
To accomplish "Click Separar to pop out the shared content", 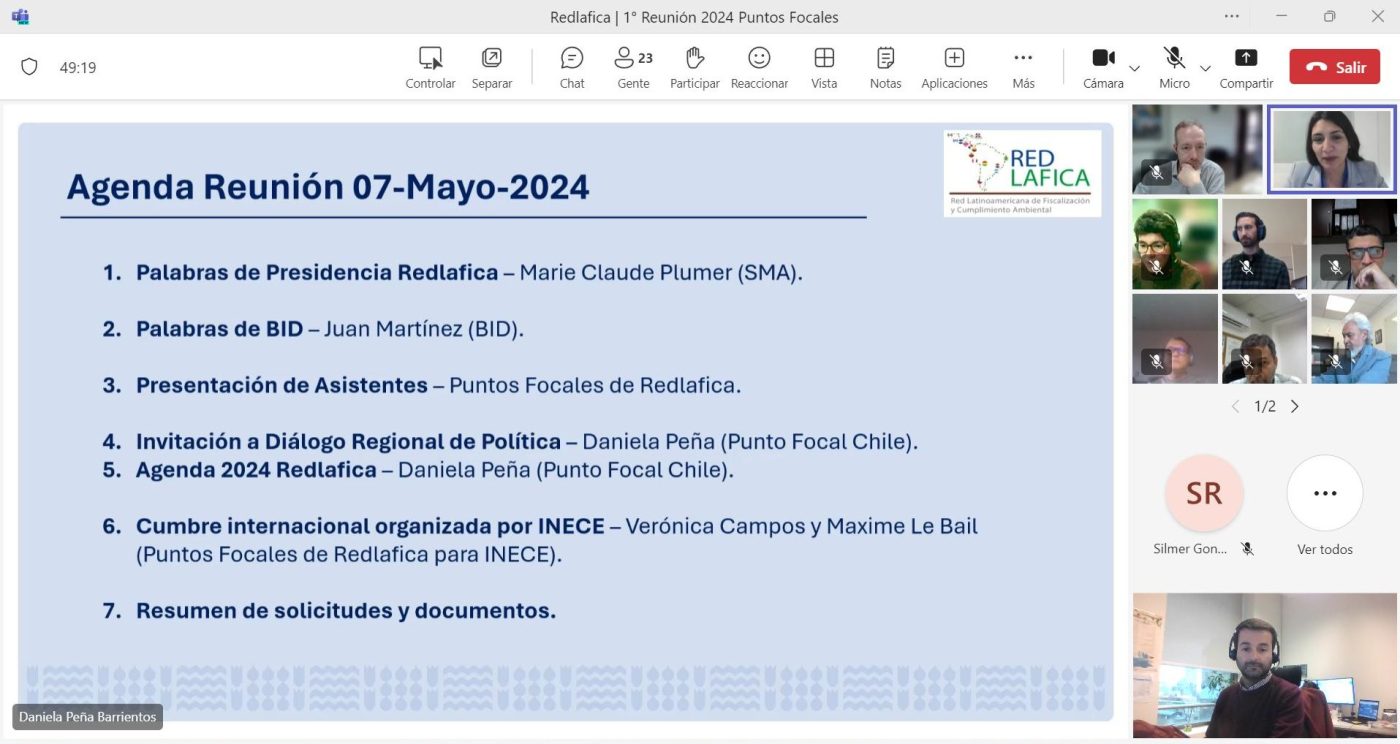I will 492,67.
